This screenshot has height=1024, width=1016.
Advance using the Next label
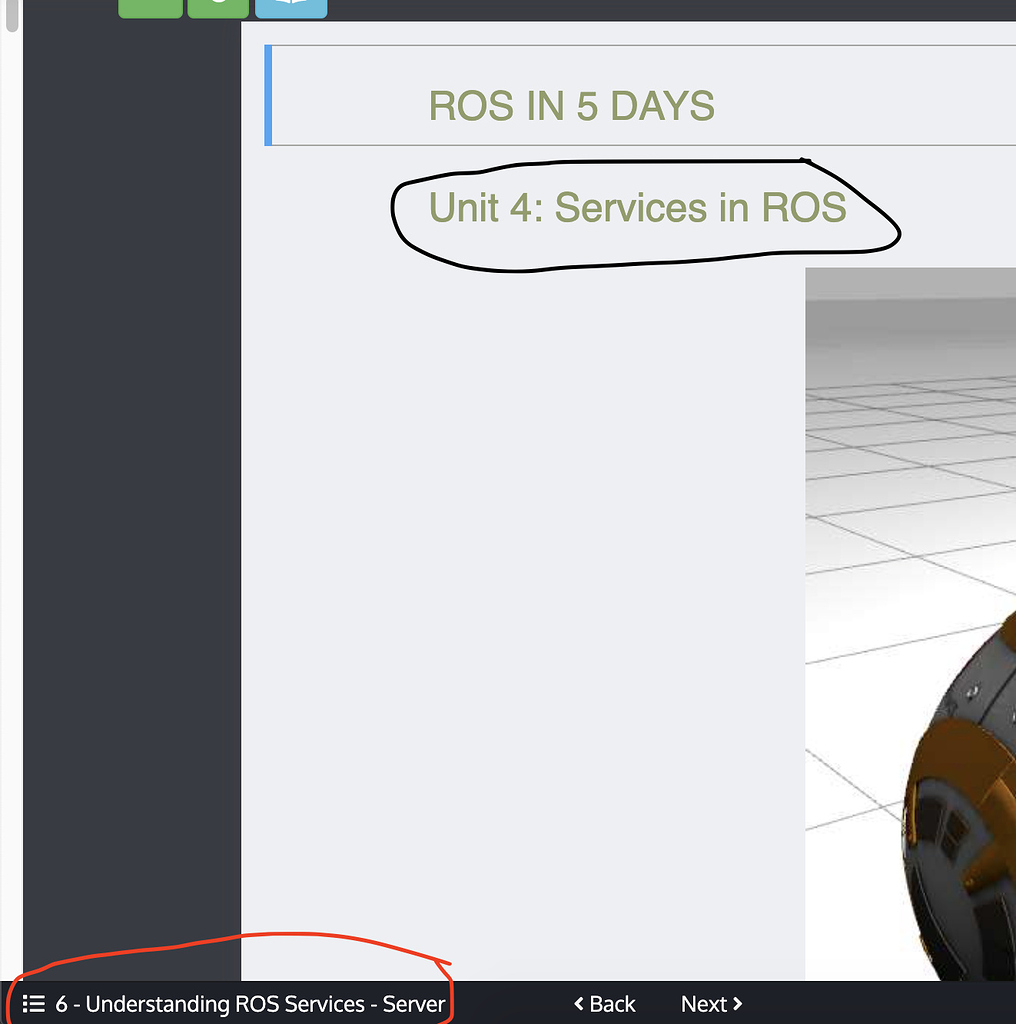(703, 1004)
